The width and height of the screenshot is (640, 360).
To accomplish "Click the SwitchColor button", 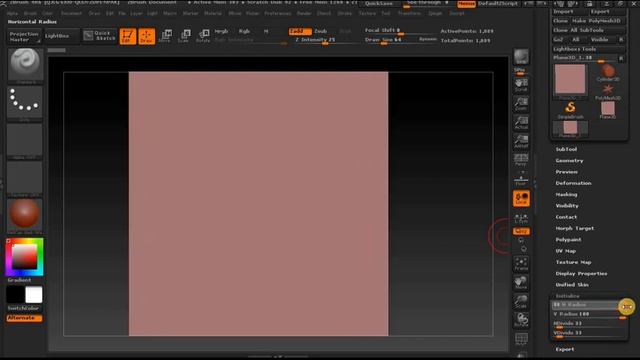I will pos(23,308).
